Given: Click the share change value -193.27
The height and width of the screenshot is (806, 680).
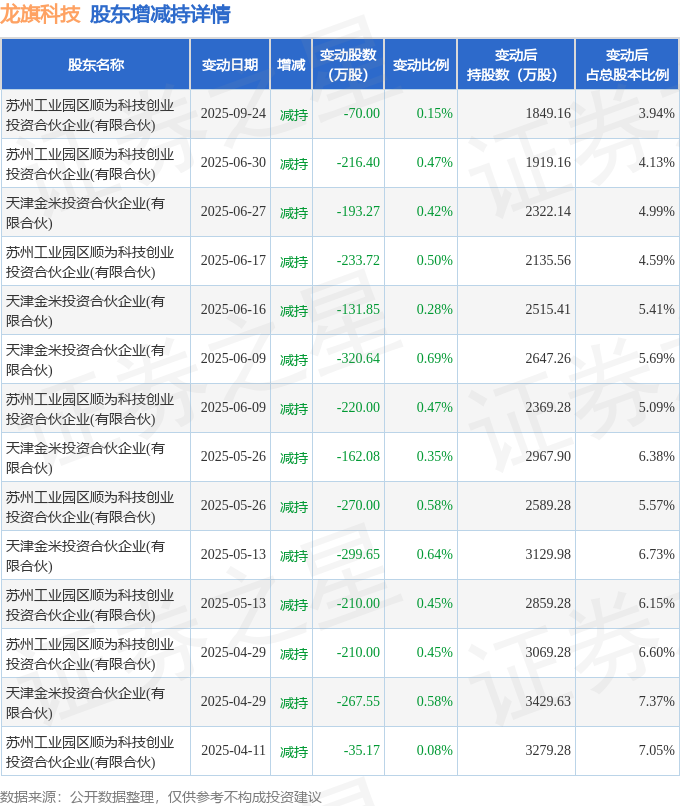Looking at the screenshot, I should coord(358,211).
